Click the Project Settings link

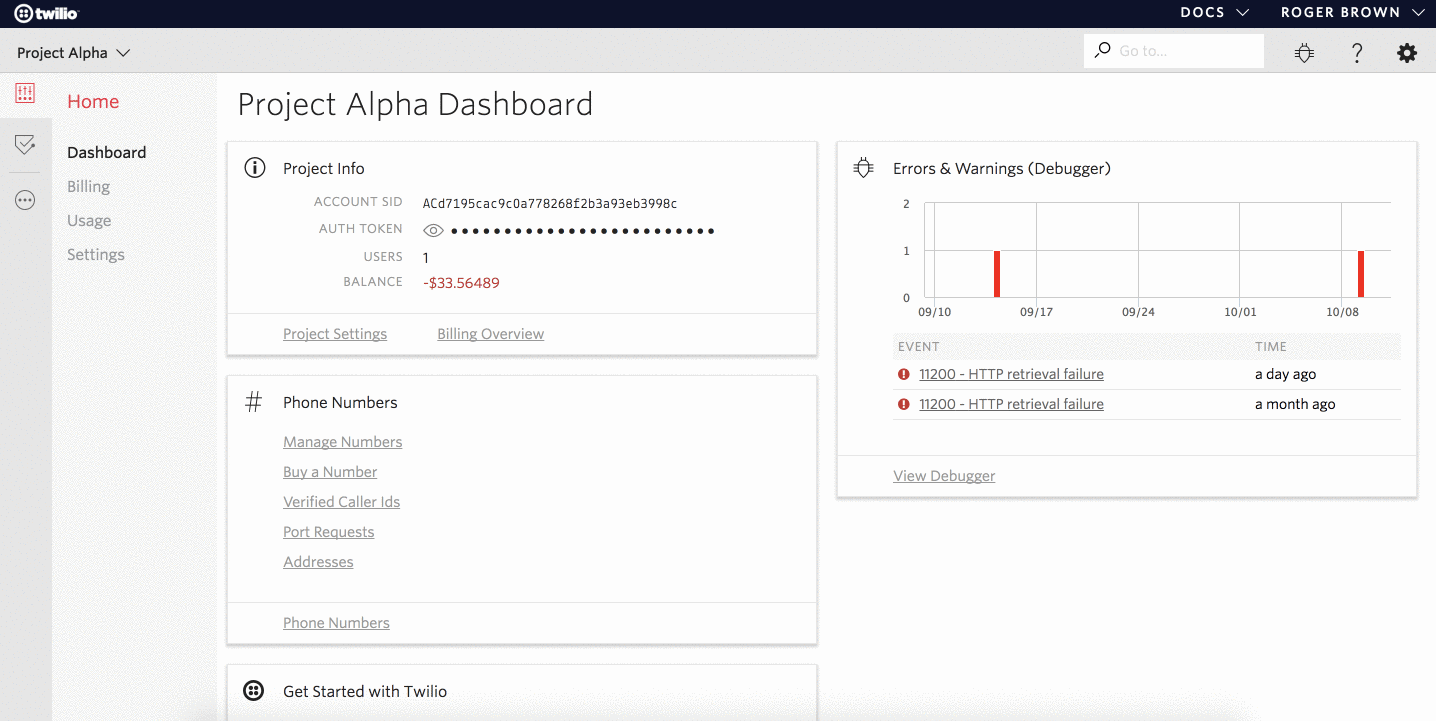[x=335, y=334]
